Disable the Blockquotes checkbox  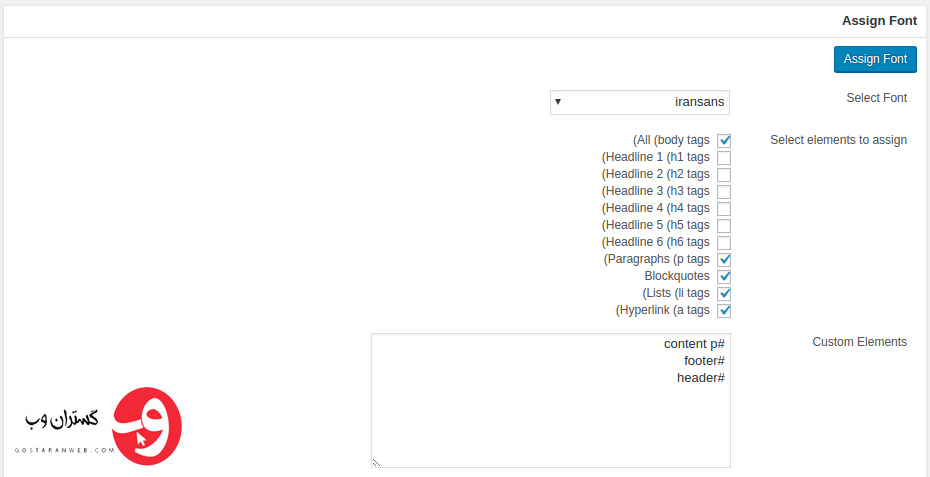tap(724, 276)
